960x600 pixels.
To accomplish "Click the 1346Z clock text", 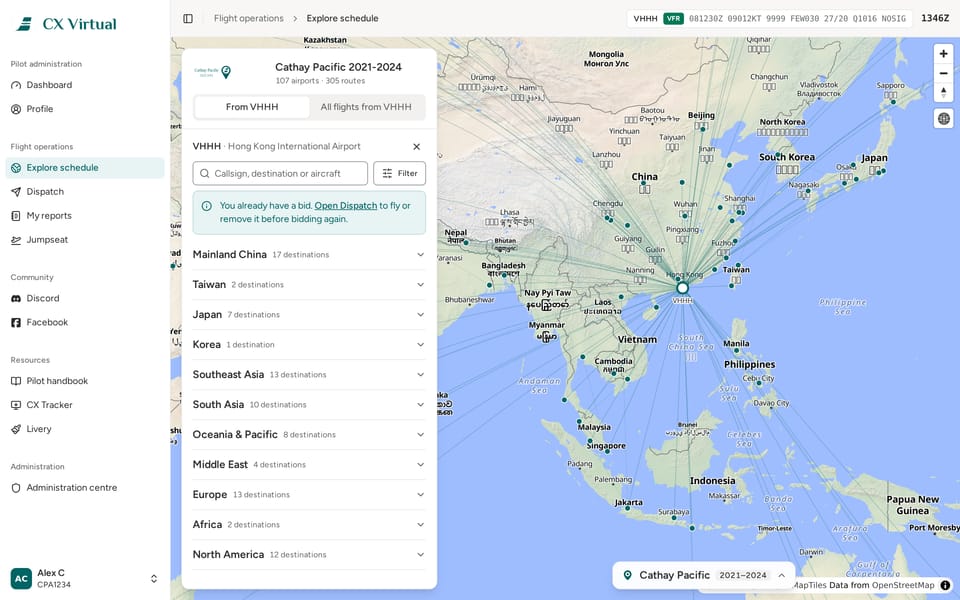I will [x=935, y=18].
